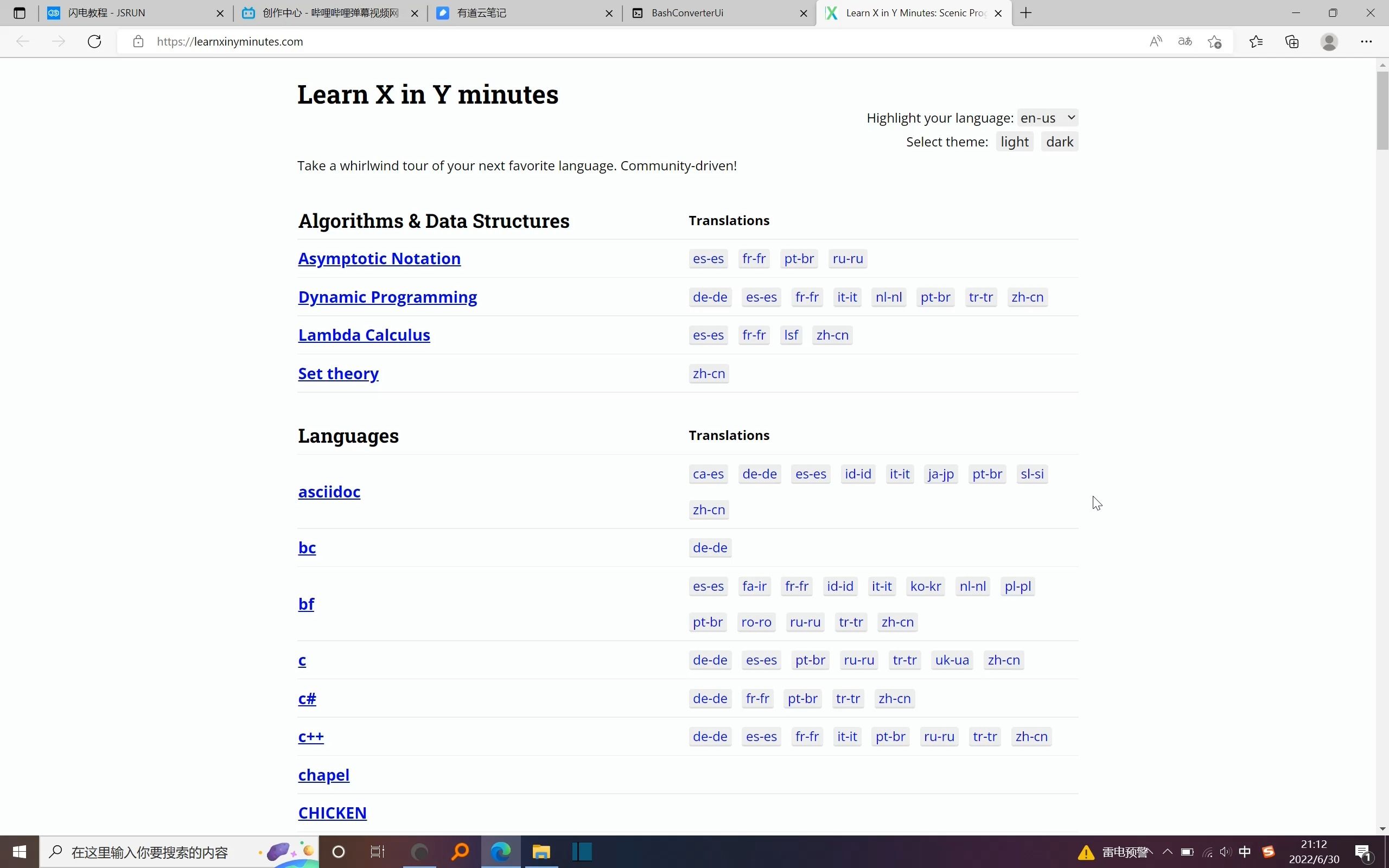Image resolution: width=1389 pixels, height=868 pixels.
Task: Show hidden system tray icons chevron
Action: click(x=1167, y=851)
